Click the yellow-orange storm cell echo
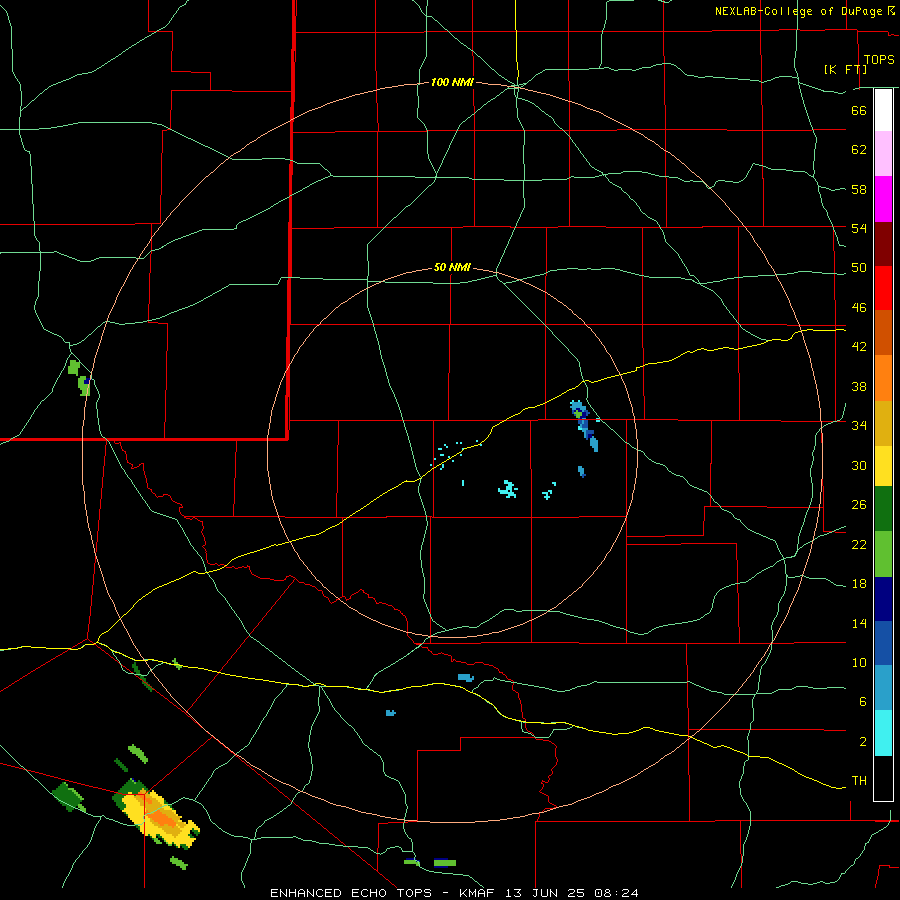Viewport: 900px width, 900px height. (x=160, y=817)
